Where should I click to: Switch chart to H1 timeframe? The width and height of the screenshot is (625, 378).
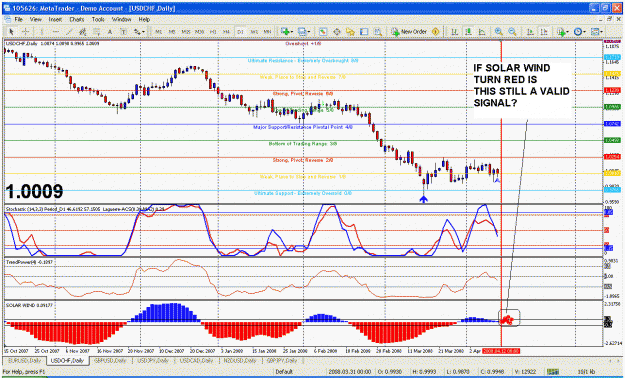click(x=213, y=32)
